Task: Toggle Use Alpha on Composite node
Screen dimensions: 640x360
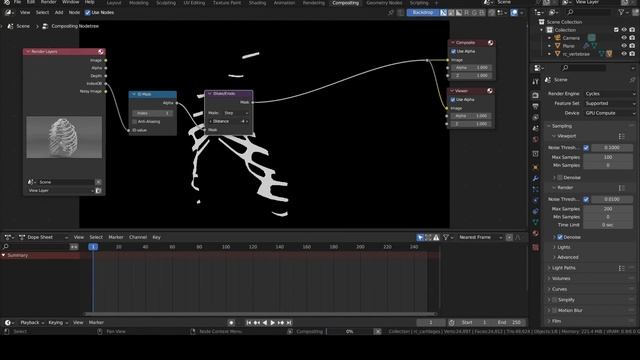Action: [453, 51]
